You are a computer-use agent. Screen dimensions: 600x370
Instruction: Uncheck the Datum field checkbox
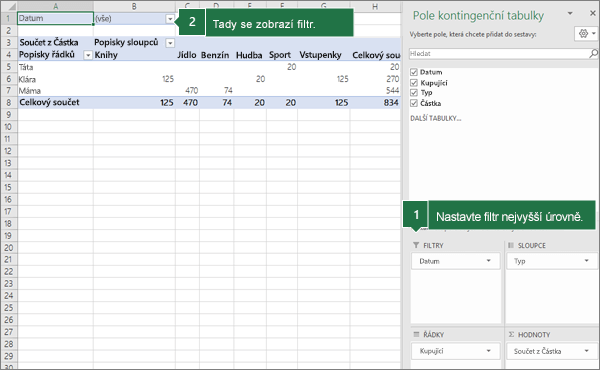[414, 72]
